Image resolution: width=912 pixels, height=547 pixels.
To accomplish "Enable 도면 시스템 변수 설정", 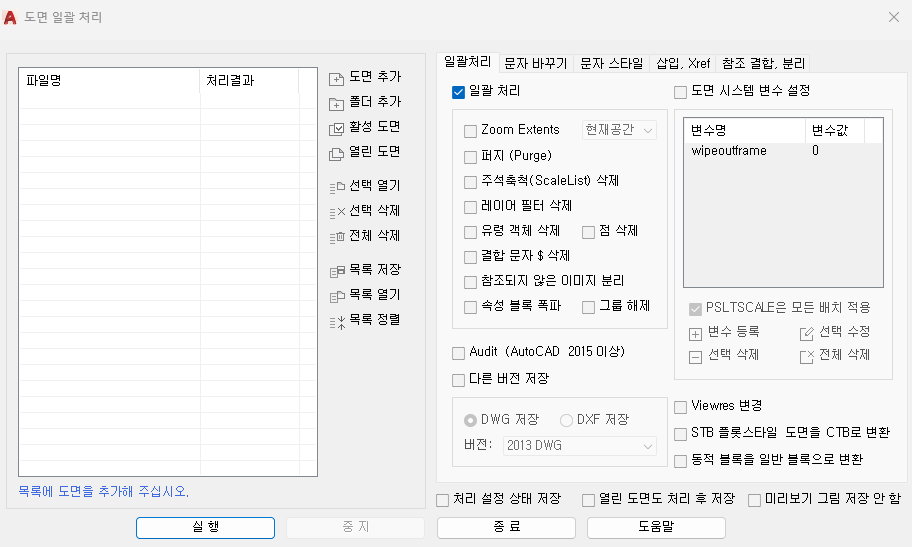I will 680,93.
